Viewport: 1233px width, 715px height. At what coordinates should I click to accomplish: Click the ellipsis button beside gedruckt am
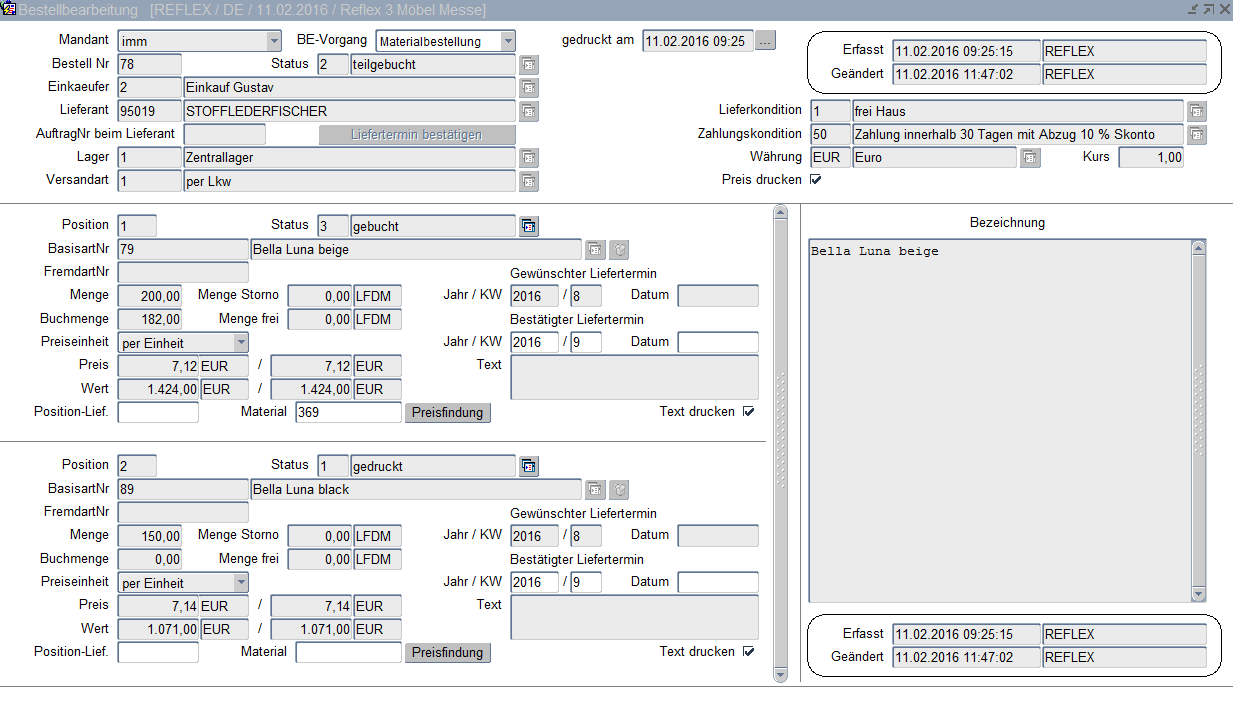pos(765,41)
